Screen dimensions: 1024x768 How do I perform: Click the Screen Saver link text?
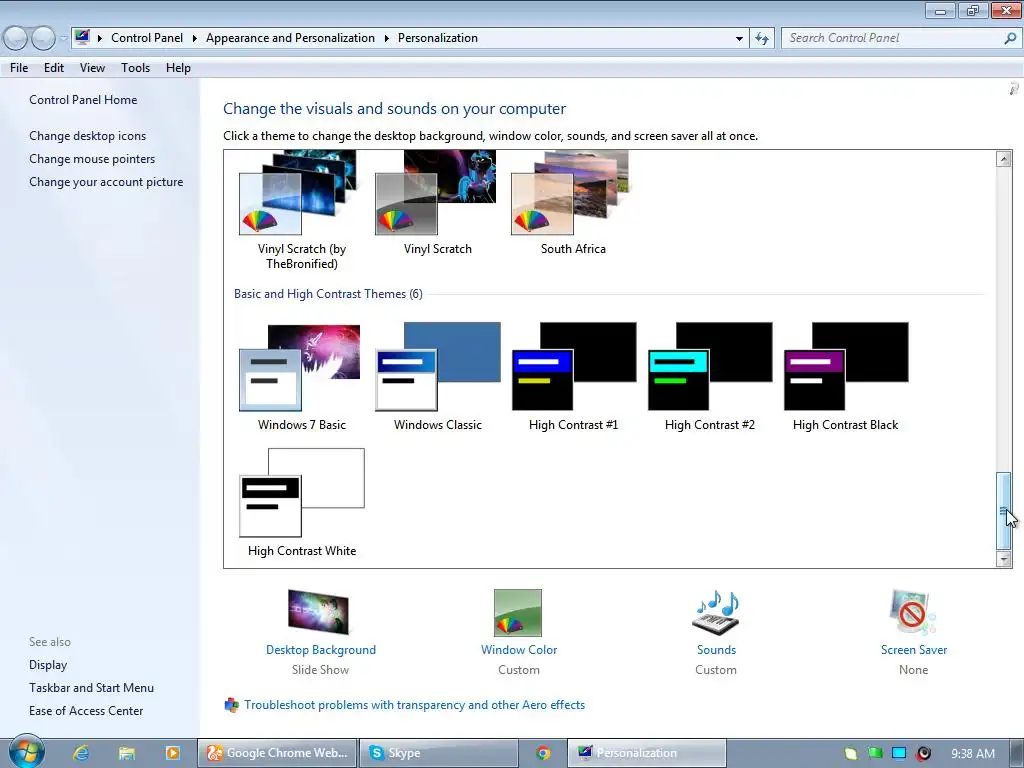pyautogui.click(x=914, y=650)
